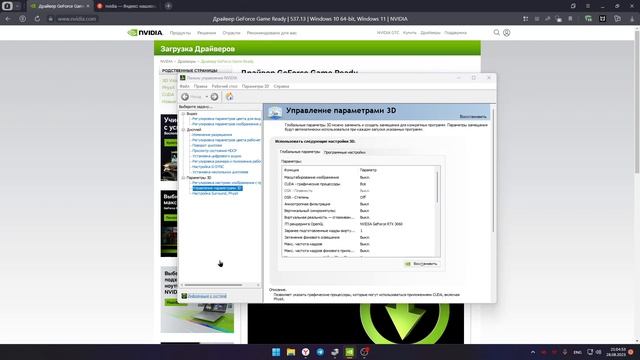Click the Back arrow in NVIDIA Control Panel toolbar
The width and height of the screenshot is (640, 360).
tap(185, 97)
